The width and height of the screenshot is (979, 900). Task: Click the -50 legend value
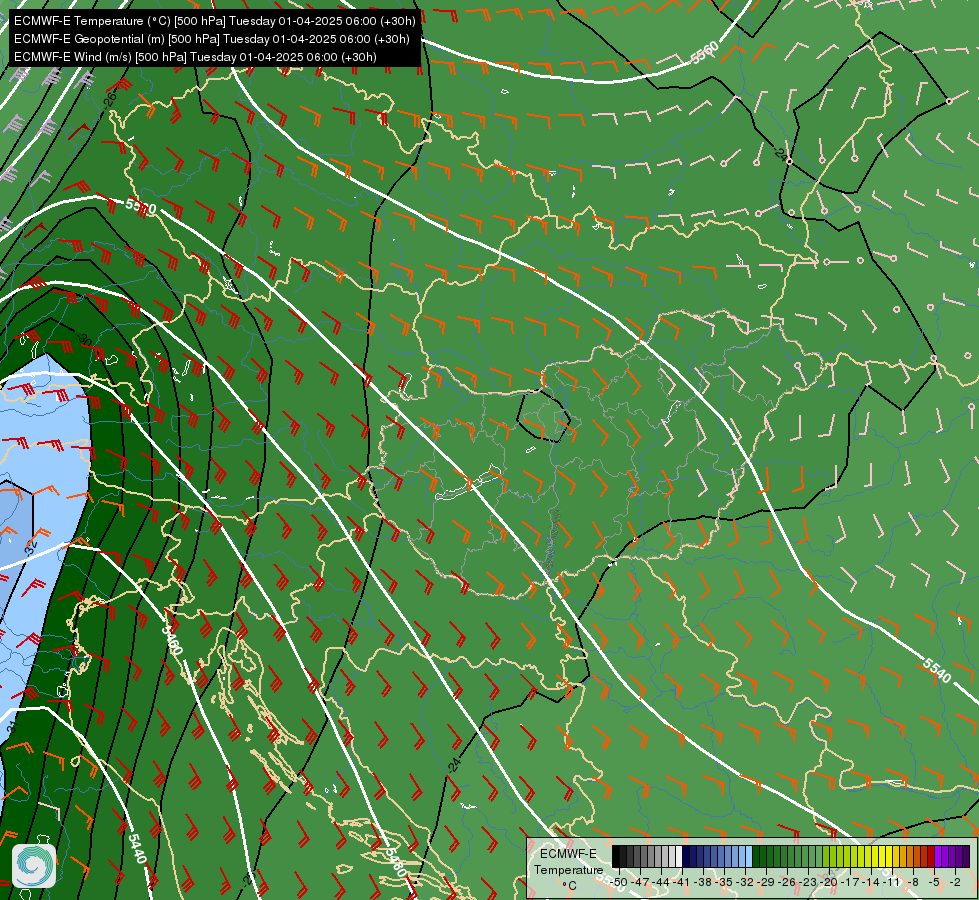point(619,882)
